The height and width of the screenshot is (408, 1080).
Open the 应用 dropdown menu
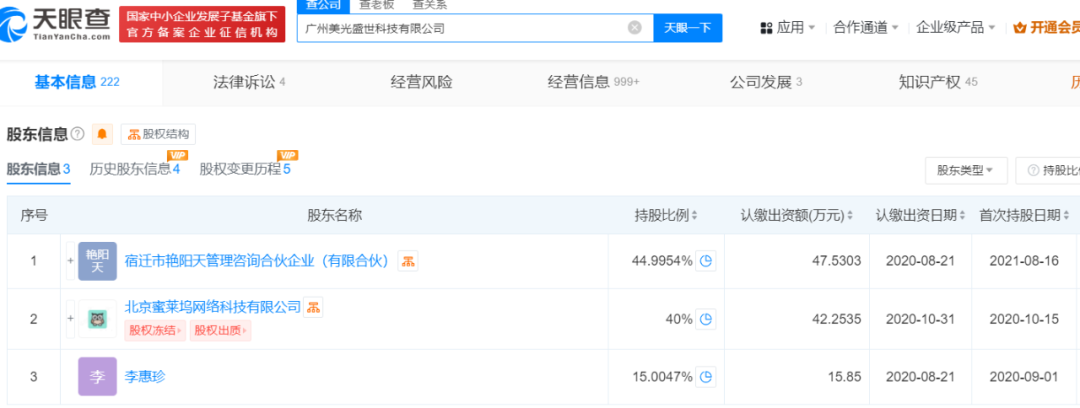788,28
